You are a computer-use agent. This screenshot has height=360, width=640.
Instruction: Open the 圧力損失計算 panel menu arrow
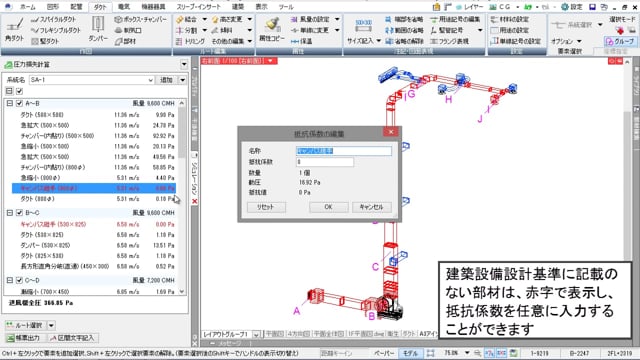pyautogui.click(x=184, y=64)
